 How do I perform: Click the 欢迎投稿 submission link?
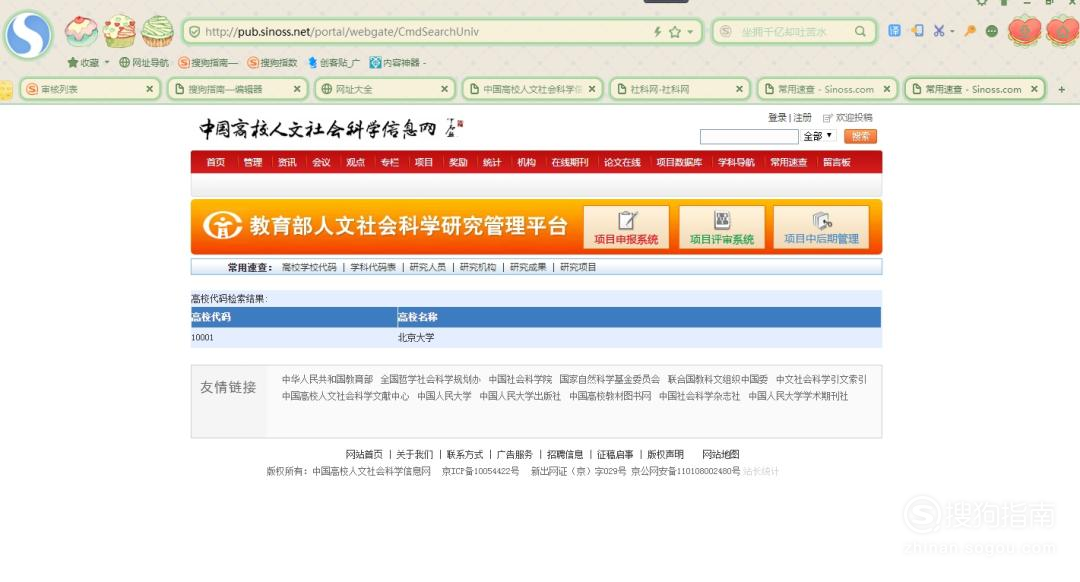click(854, 118)
